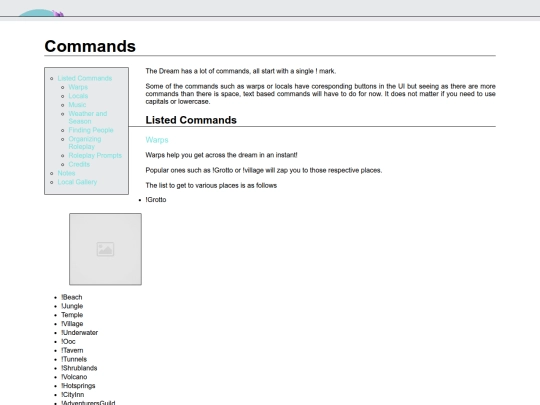540x405 pixels.
Task: Open the Warps link in contents box
Action: (x=78, y=87)
